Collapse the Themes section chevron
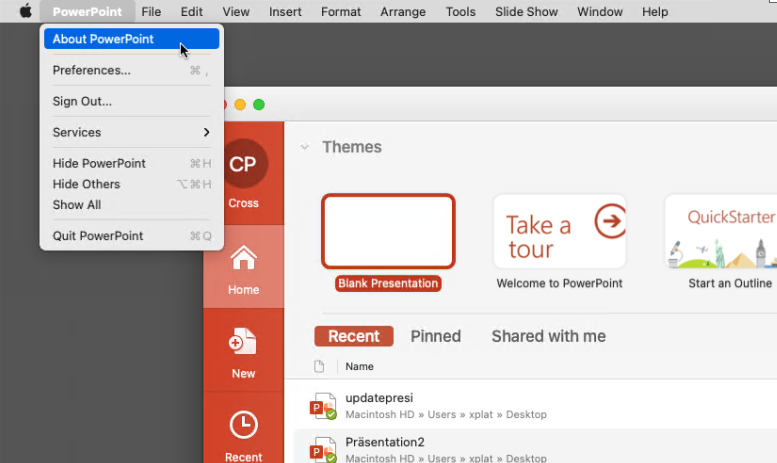The height and width of the screenshot is (463, 777). click(305, 147)
